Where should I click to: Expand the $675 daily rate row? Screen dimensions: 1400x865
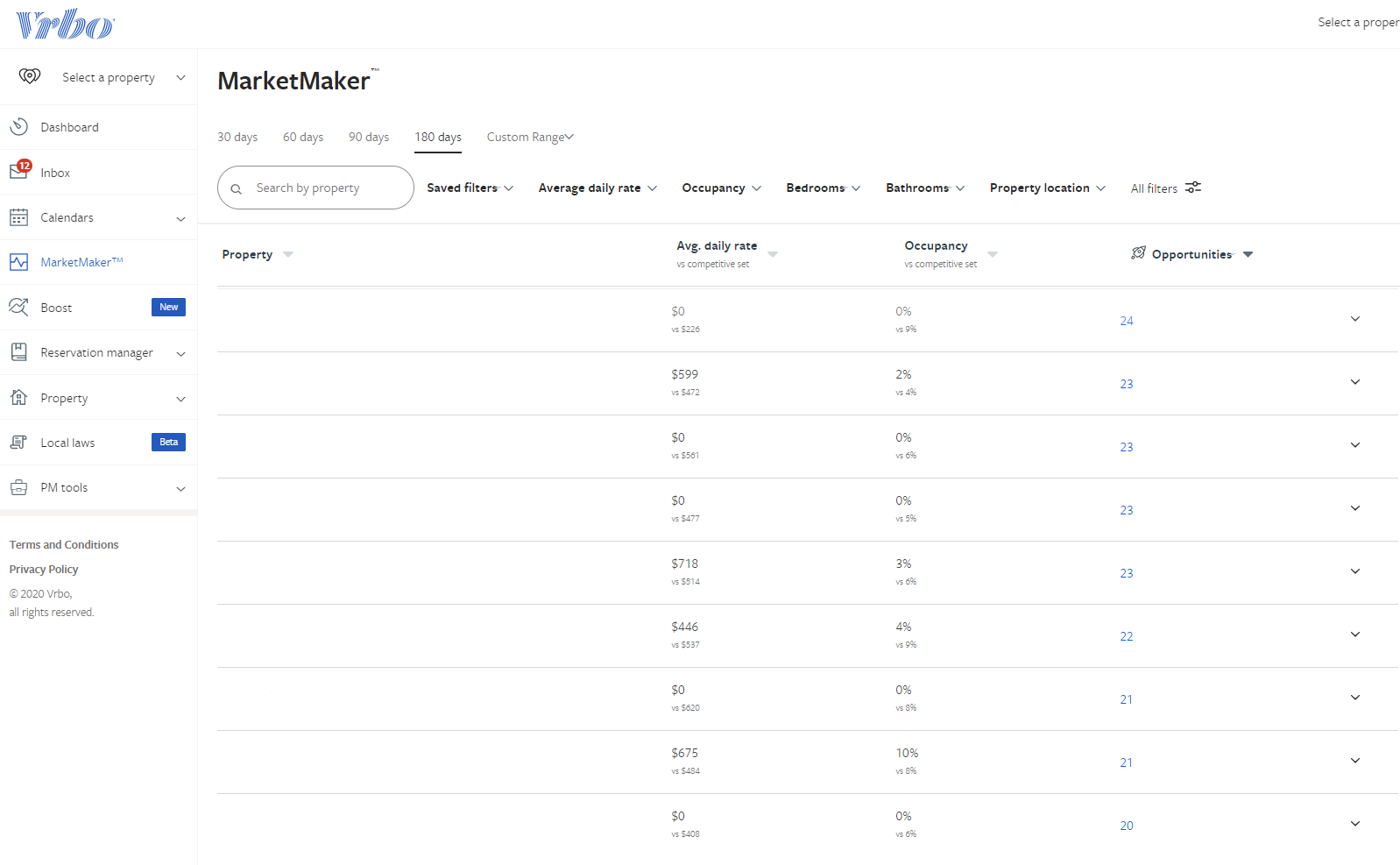[x=1355, y=761]
